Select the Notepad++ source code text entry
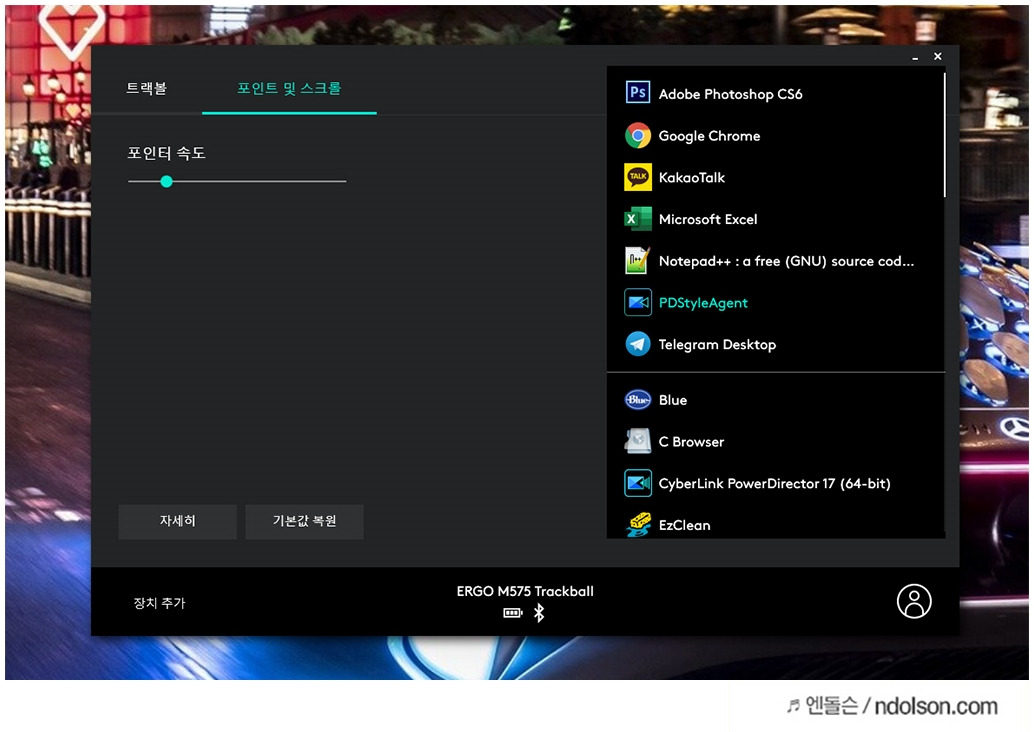Image resolution: width=1034 pixels, height=732 pixels. coord(786,261)
